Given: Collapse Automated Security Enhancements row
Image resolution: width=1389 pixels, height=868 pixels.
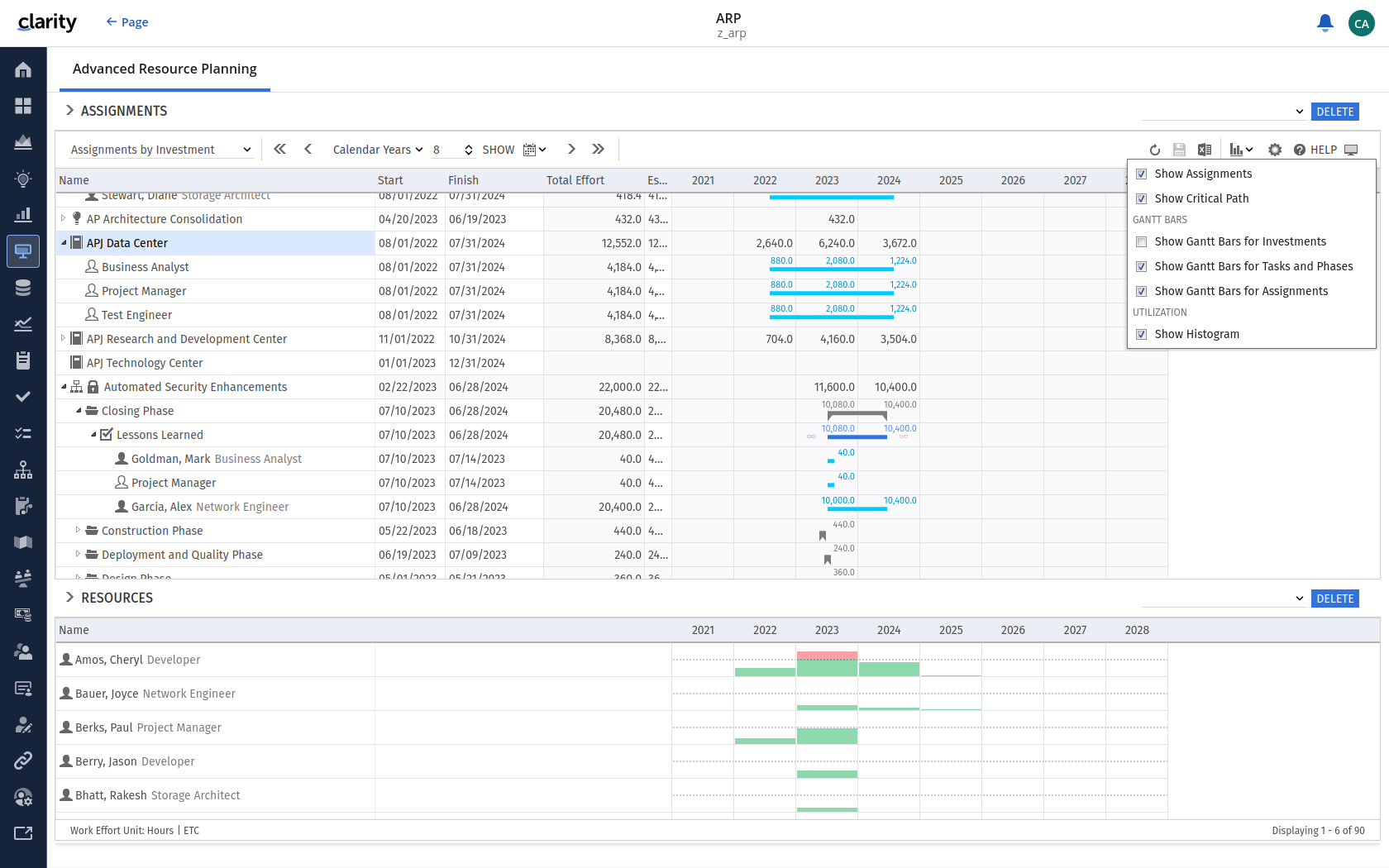Looking at the screenshot, I should tap(64, 387).
